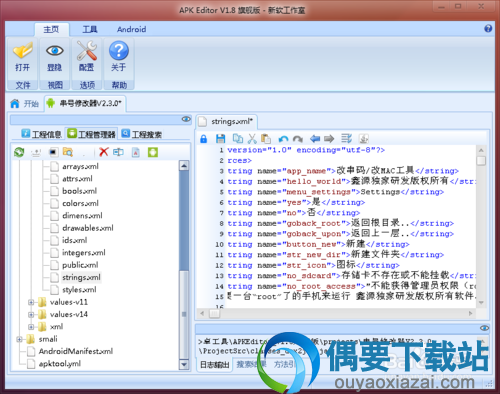This screenshot has height=394, width=500.
Task: Click the red X delete icon
Action: (104, 152)
